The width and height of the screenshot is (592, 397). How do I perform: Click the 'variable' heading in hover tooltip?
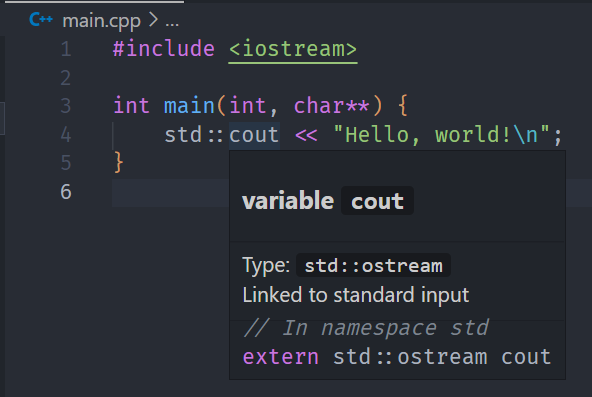click(288, 200)
